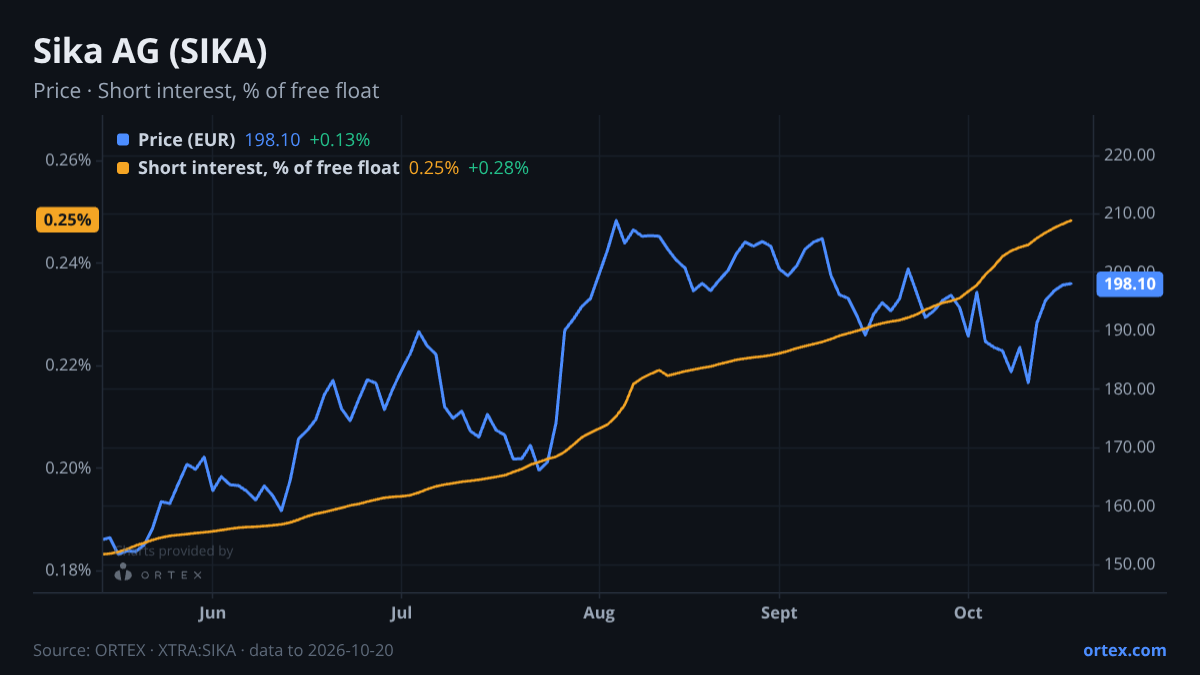Click the orange 0.25% value in legend
Screen dimensions: 1200x675
coord(434,168)
